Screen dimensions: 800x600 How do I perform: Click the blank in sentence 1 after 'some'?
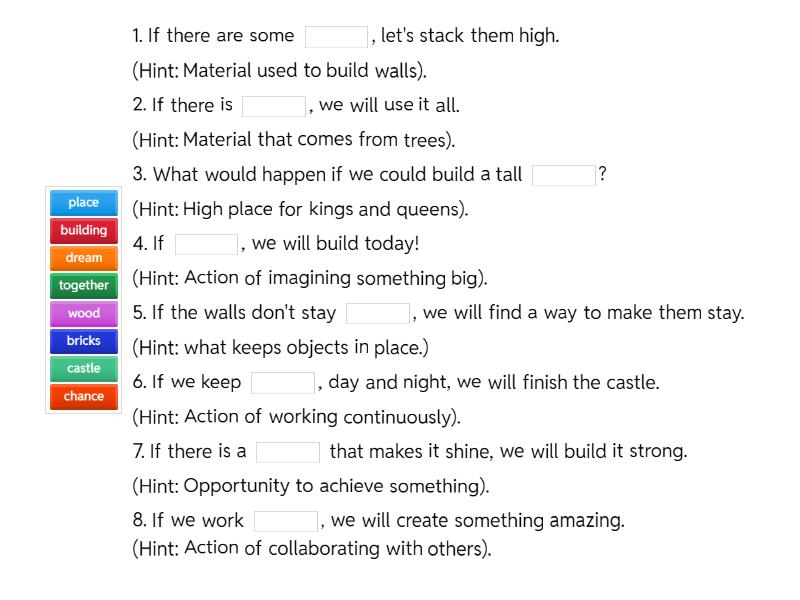coord(337,37)
